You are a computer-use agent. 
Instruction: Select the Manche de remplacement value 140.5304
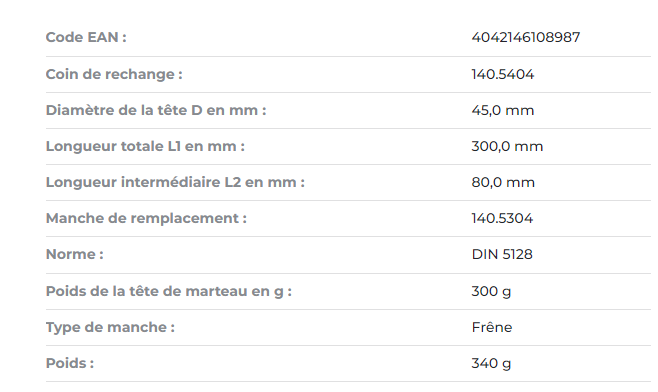(502, 219)
